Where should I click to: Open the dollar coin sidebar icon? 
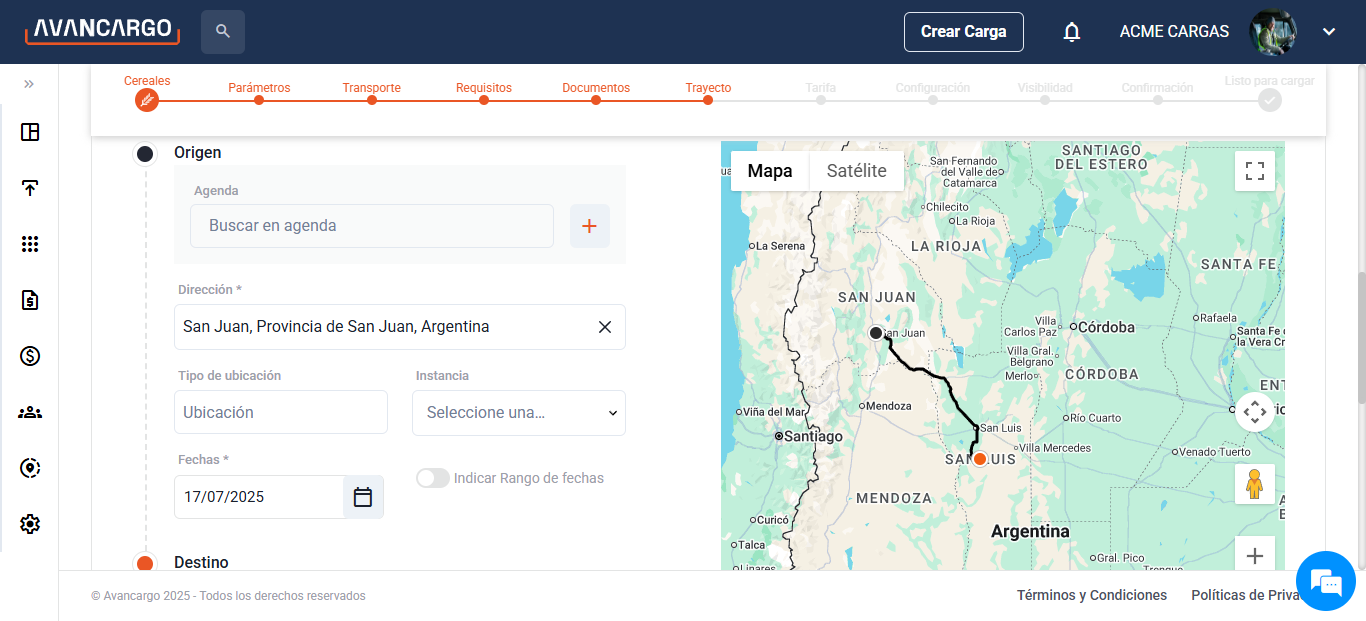click(30, 356)
